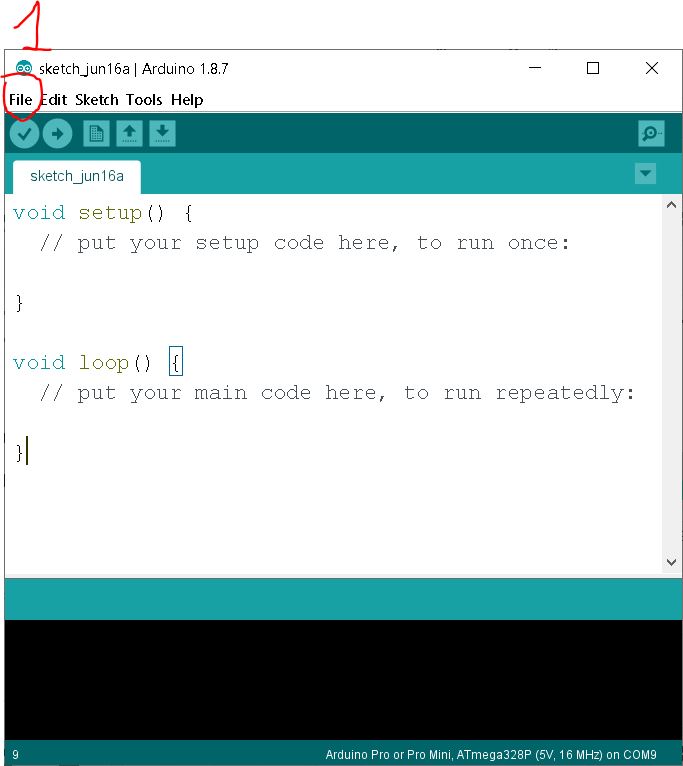Click the 'put your setup code here' comment
The width and height of the screenshot is (683, 766).
[x=305, y=243]
